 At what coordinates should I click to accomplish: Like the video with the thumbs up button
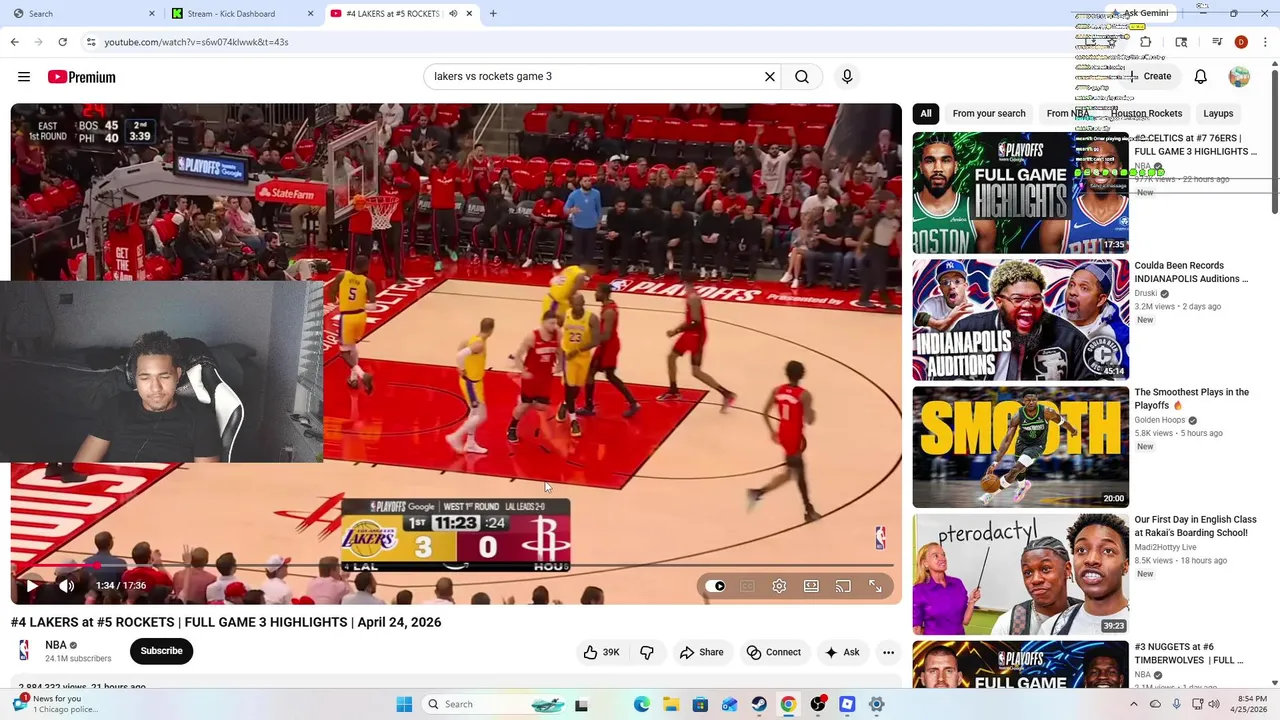coord(602,652)
